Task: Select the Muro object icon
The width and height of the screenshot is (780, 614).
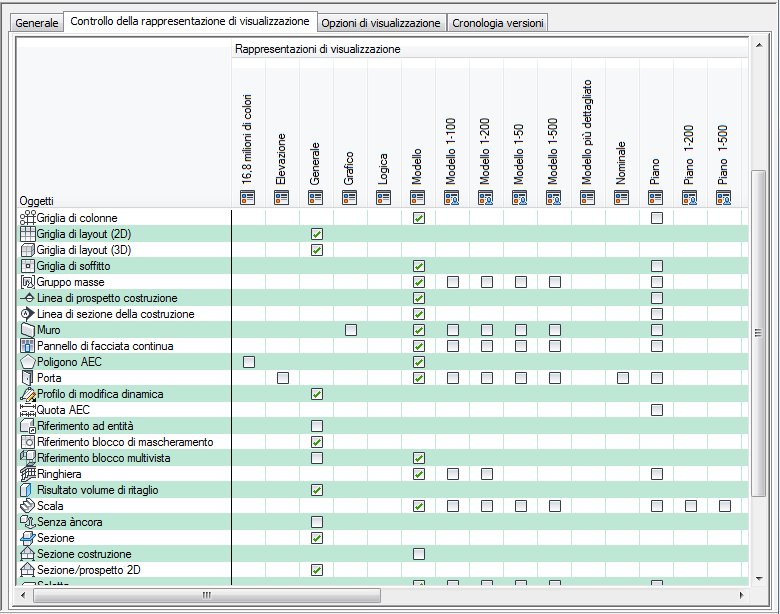Action: click(28, 330)
